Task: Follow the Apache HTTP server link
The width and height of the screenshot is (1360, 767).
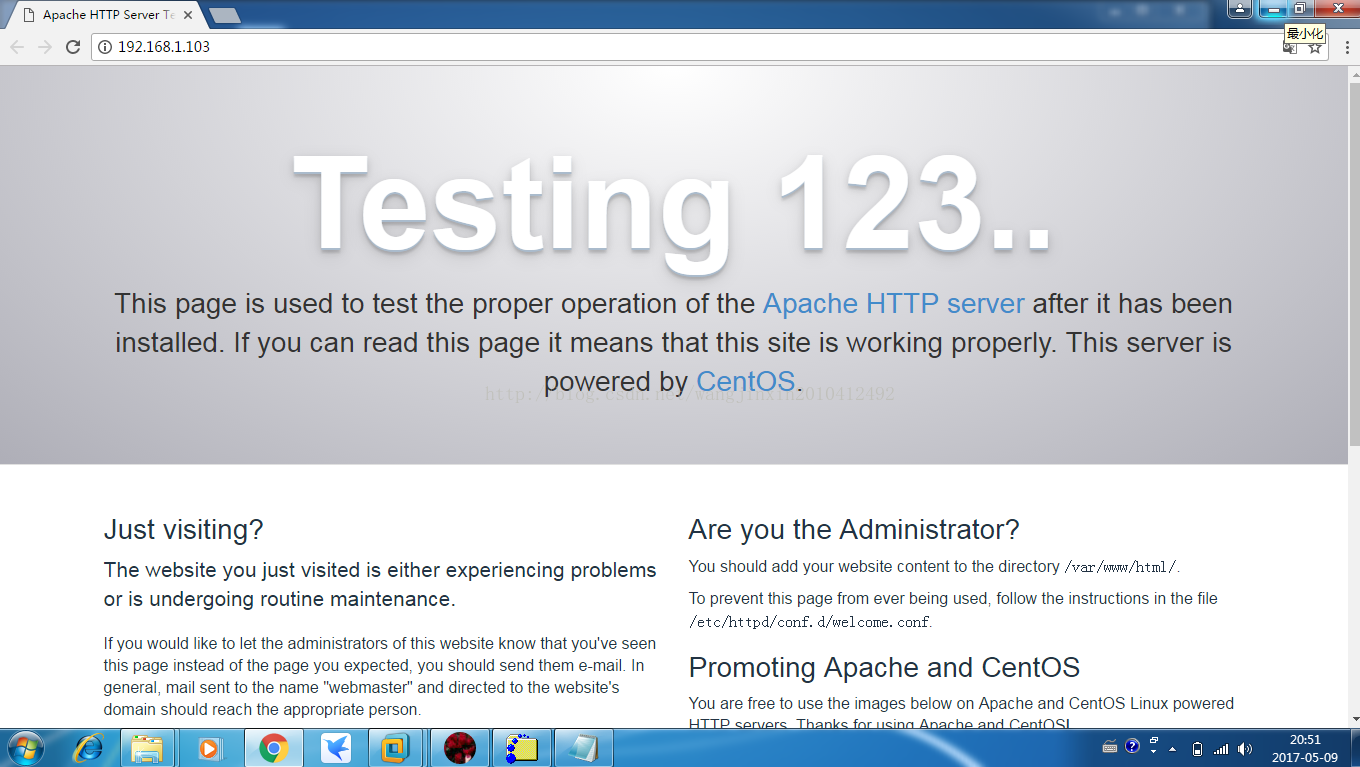Action: (893, 303)
